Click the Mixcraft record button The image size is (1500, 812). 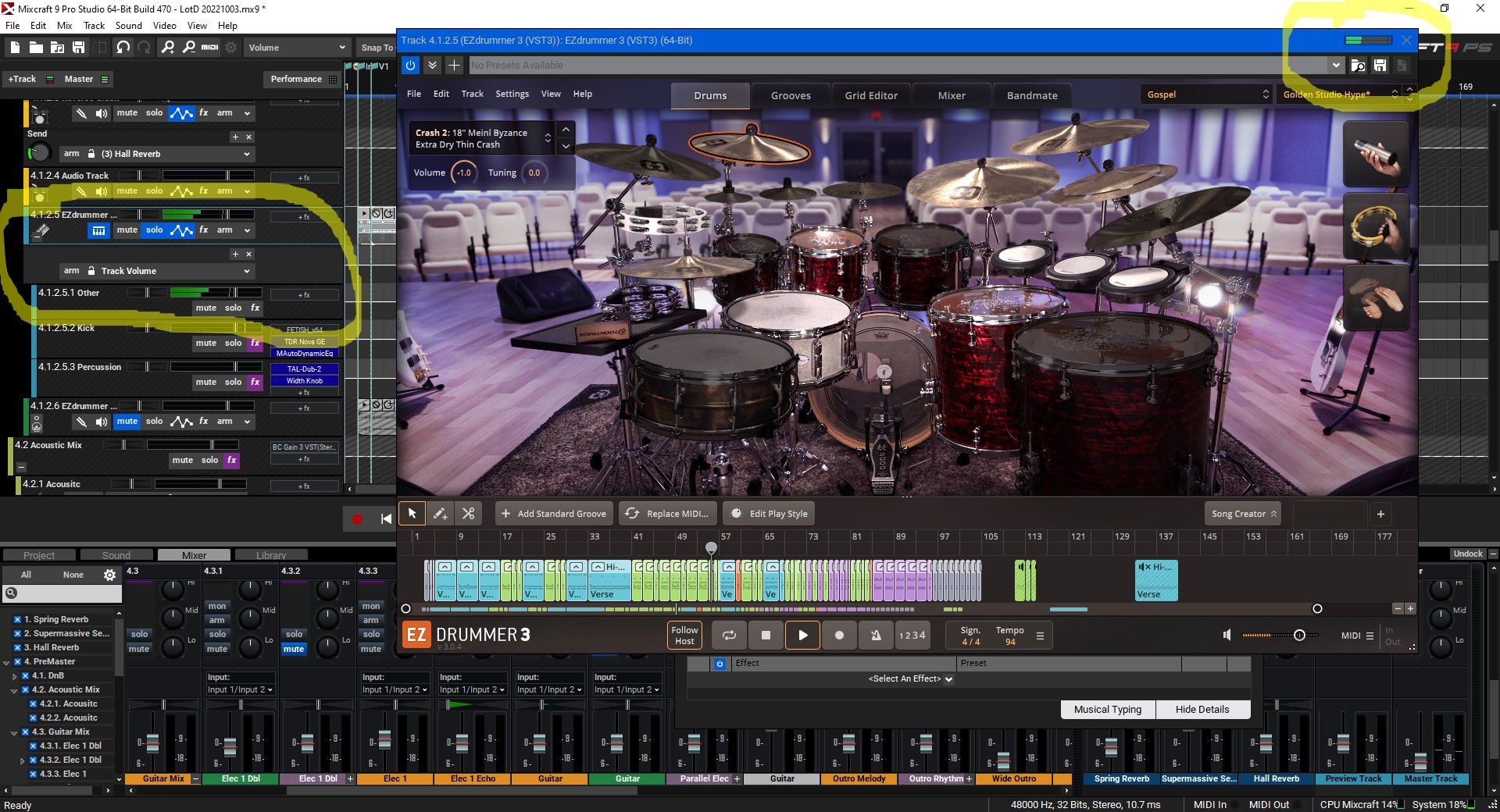pos(357,518)
